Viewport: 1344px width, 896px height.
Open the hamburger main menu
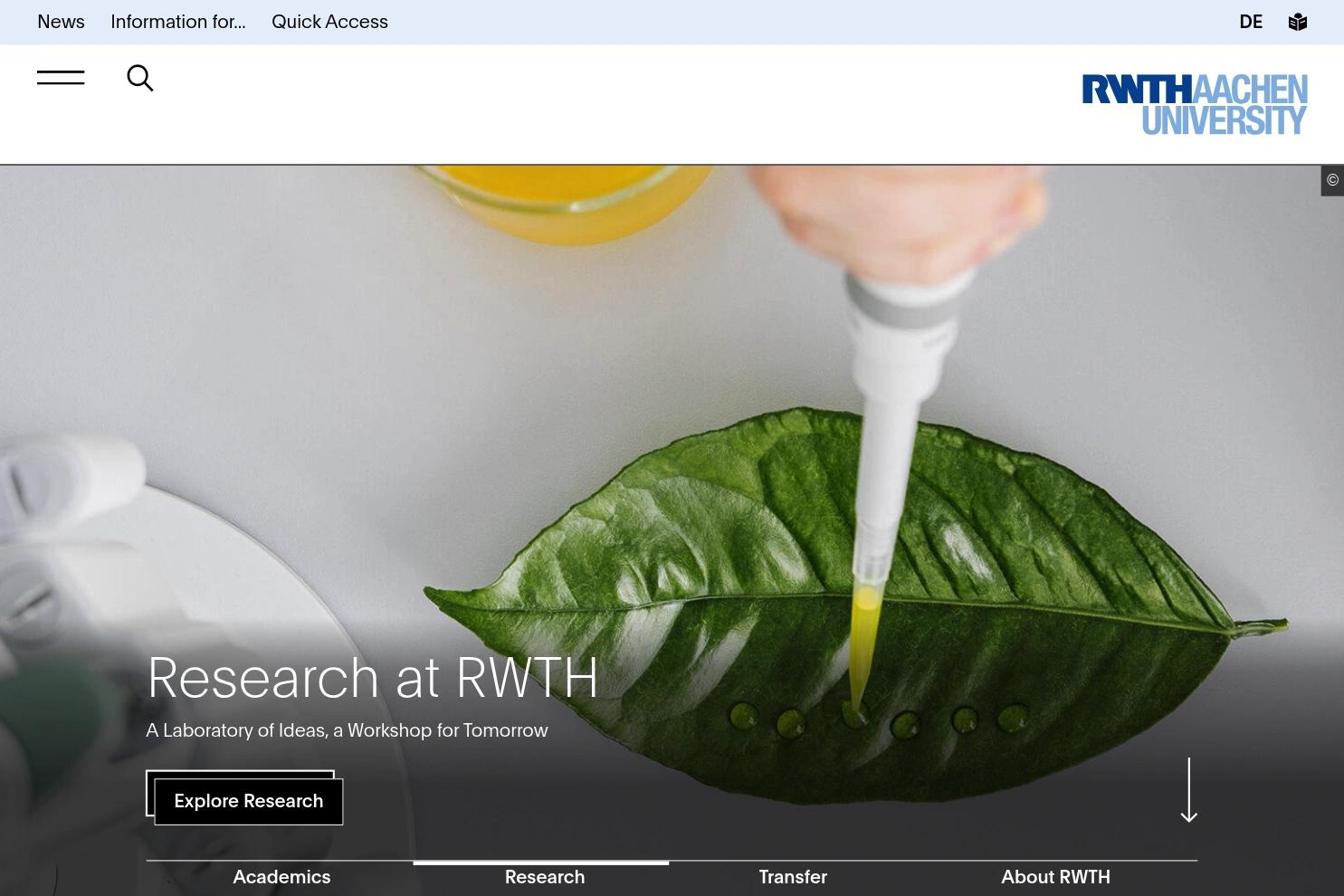pyautogui.click(x=61, y=78)
